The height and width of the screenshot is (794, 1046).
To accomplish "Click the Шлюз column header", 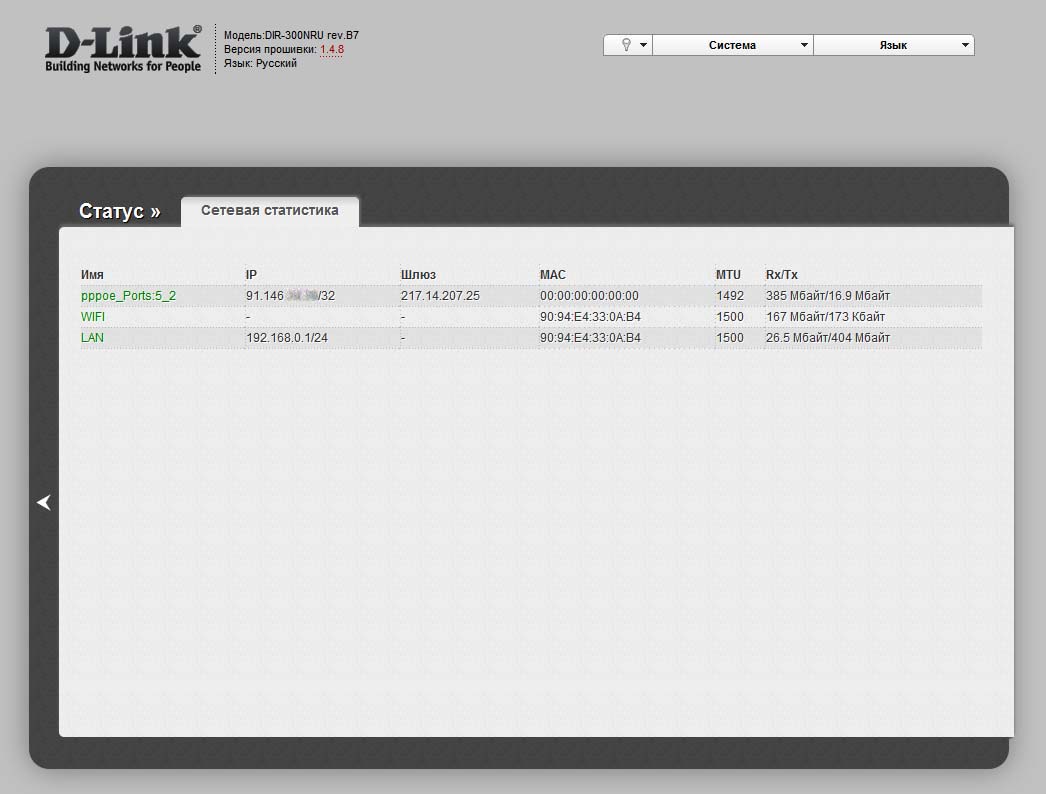I will 418,275.
